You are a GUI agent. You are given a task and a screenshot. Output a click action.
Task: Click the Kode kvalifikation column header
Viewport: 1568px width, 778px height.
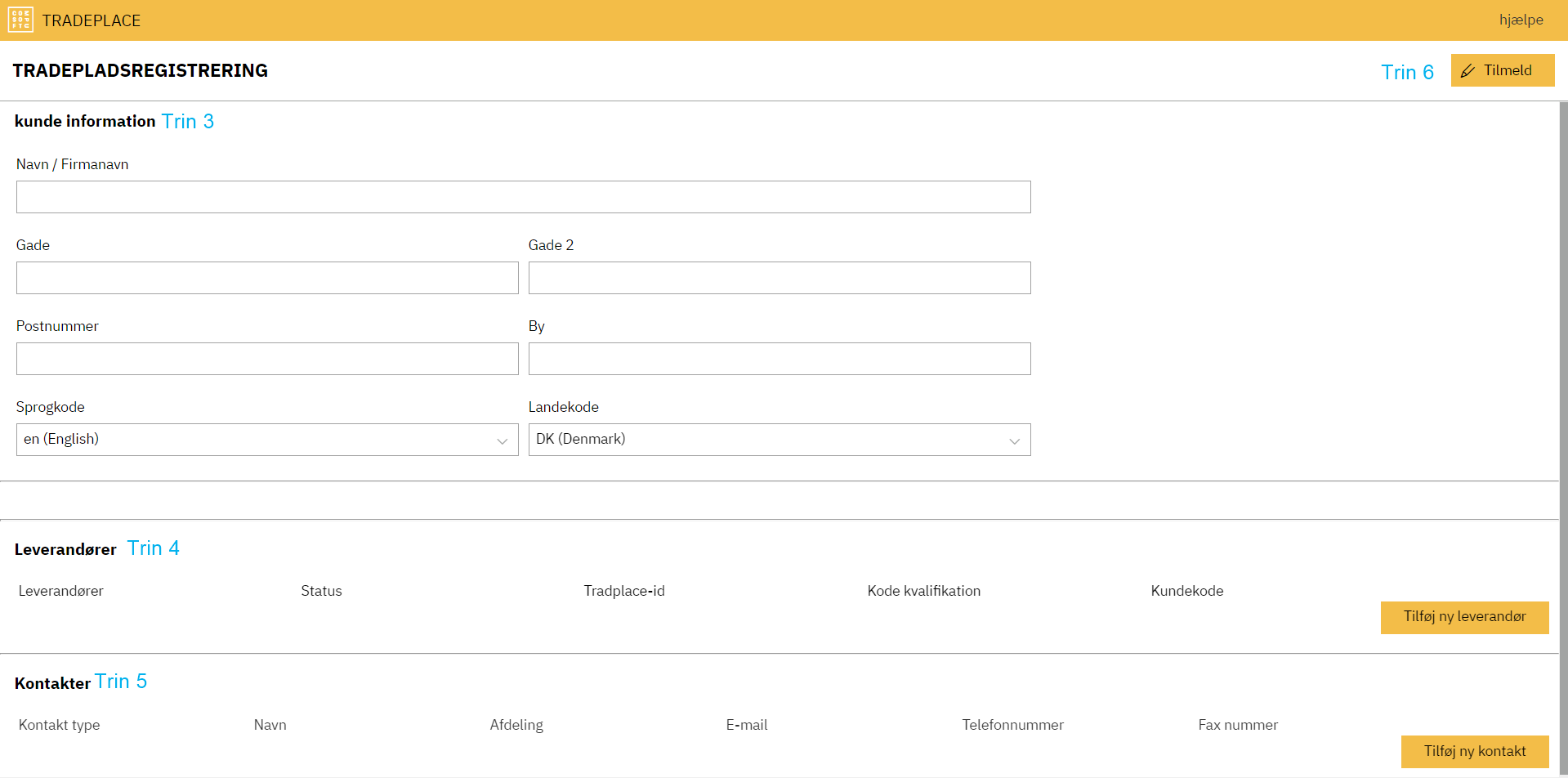[x=923, y=591]
